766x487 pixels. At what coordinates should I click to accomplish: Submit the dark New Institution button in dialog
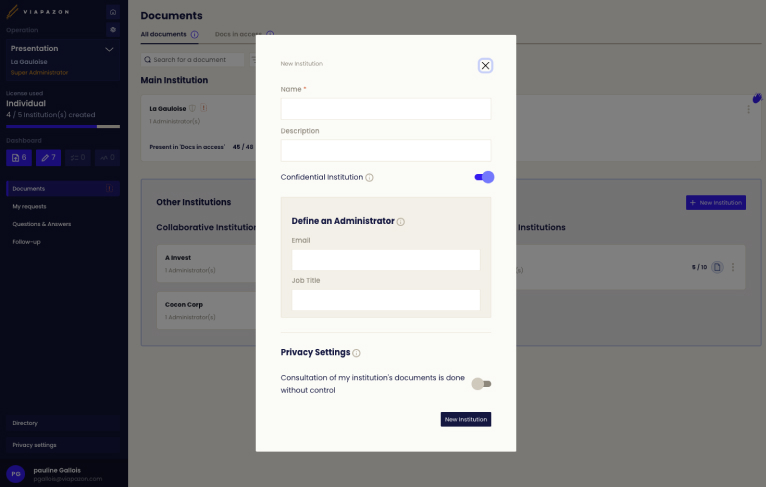pos(466,420)
